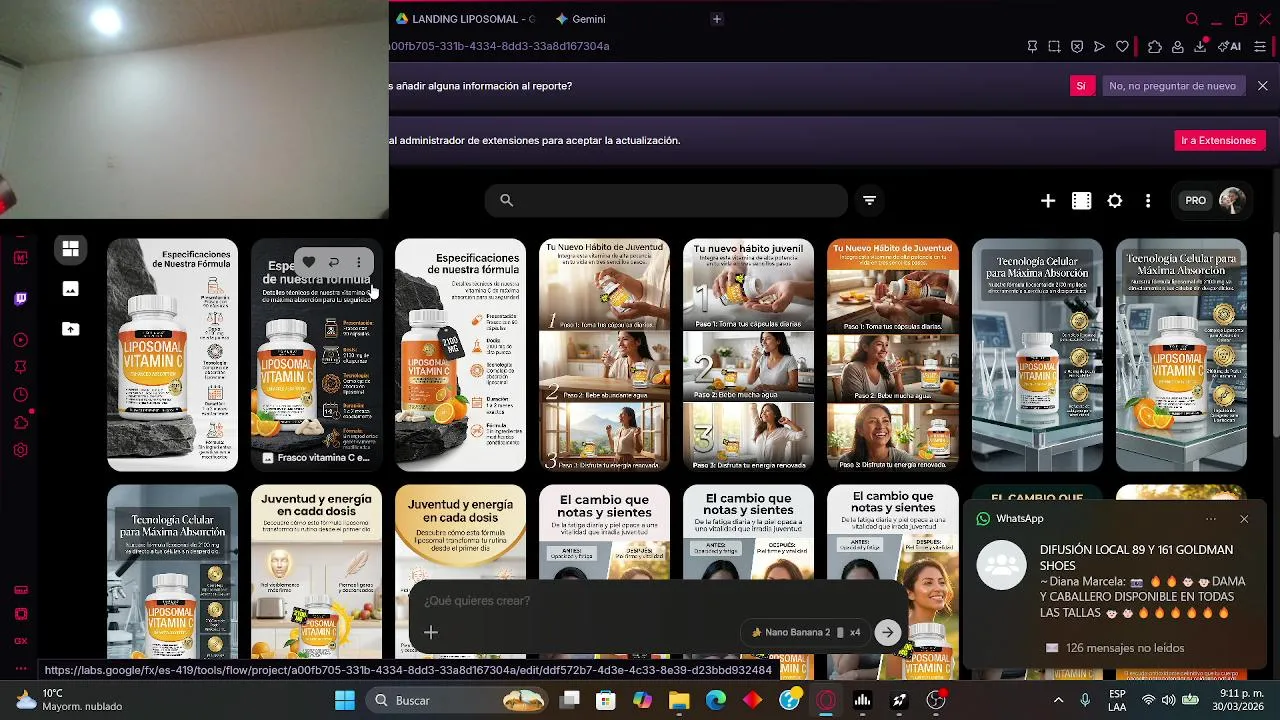
Task: Bookmark page with heart icon in address bar
Action: [1122, 46]
